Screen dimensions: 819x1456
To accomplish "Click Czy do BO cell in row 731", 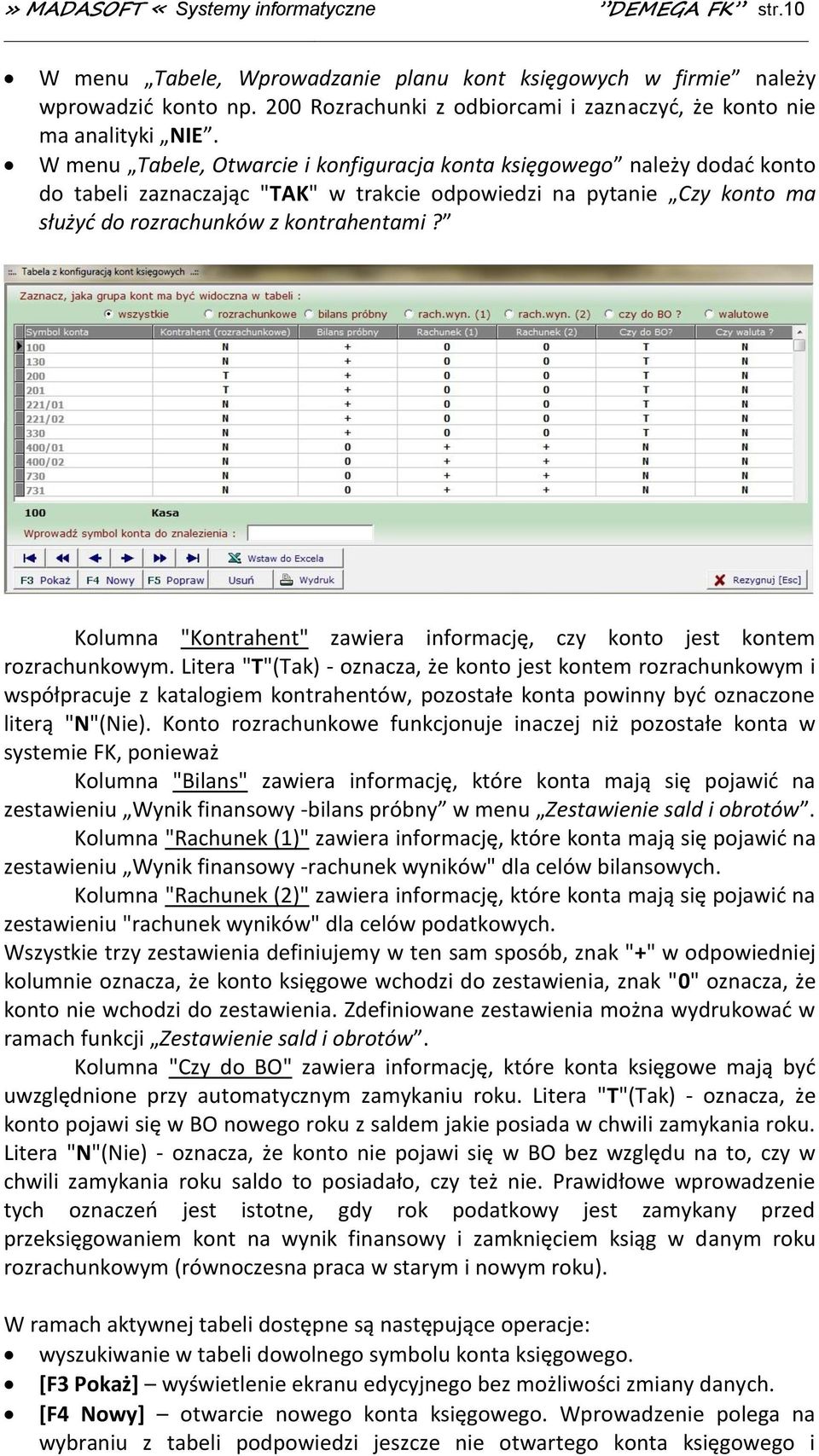I will (646, 490).
